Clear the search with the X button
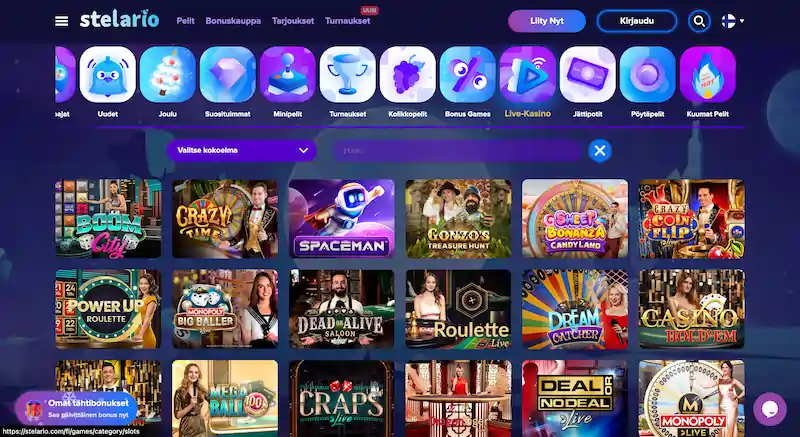 coord(600,151)
